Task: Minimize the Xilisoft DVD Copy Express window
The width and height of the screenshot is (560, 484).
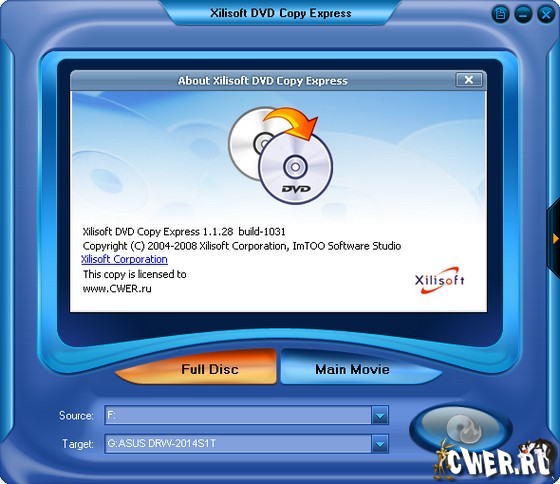Action: pos(523,15)
